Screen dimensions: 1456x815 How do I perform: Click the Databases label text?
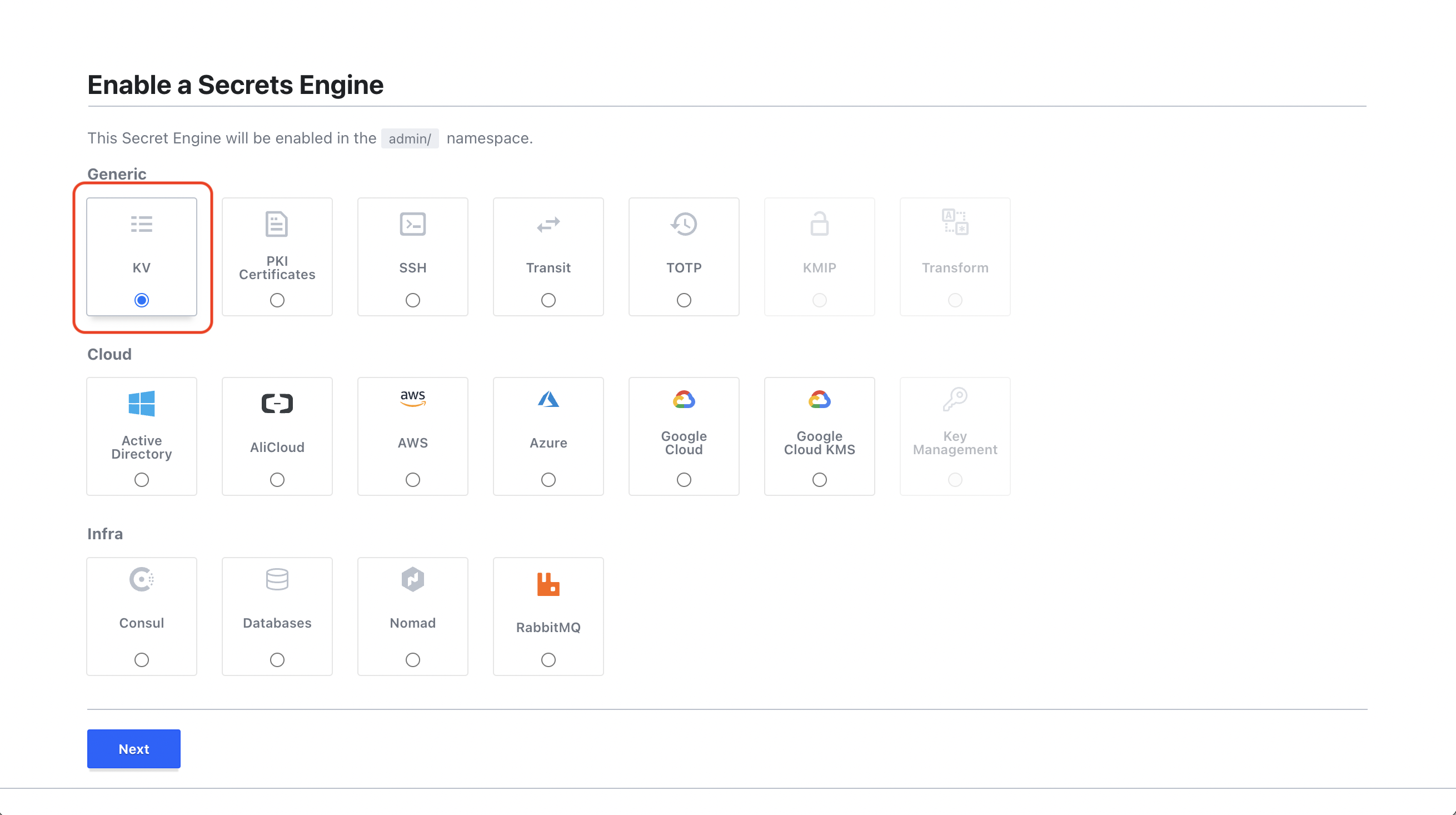(x=277, y=623)
